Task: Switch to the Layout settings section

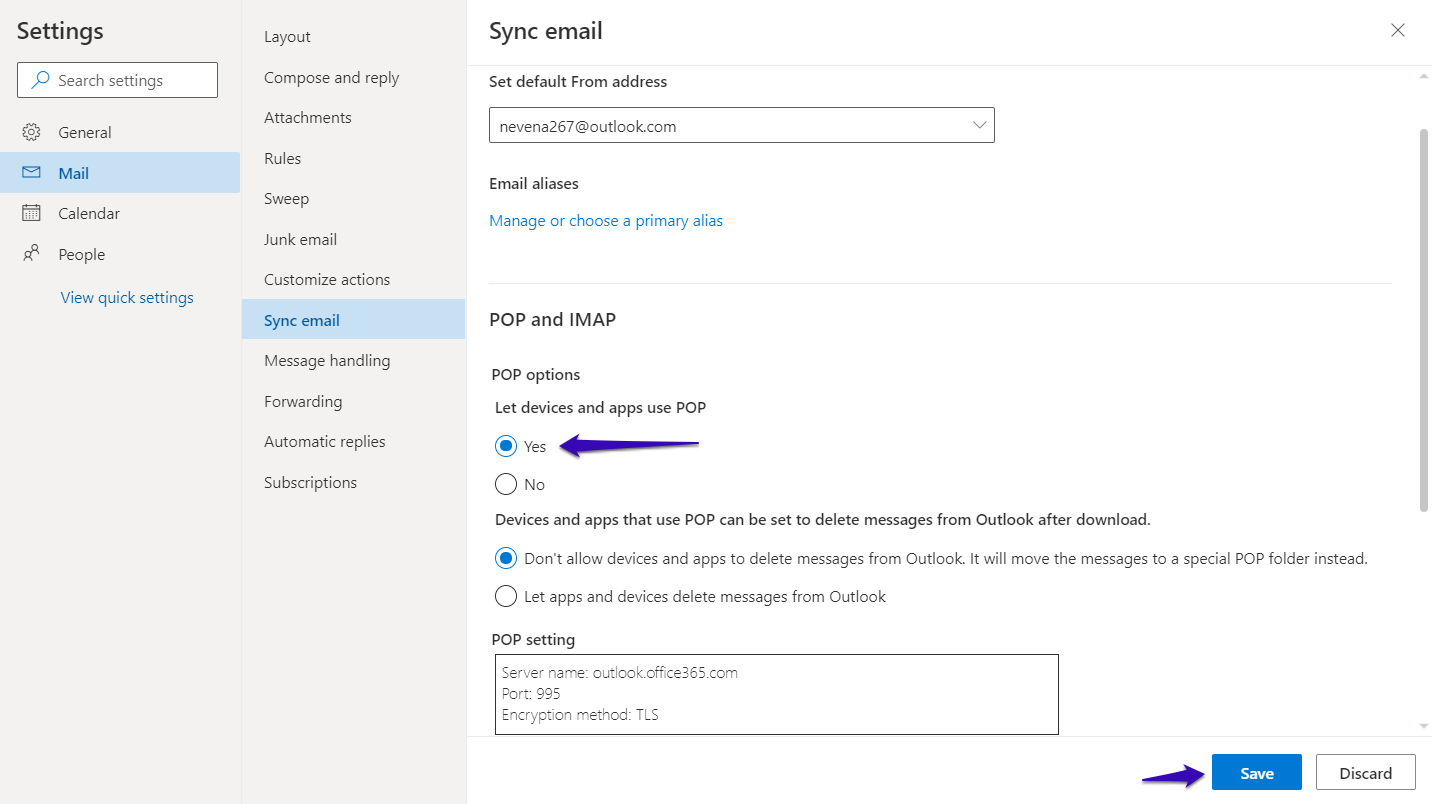Action: (x=287, y=36)
